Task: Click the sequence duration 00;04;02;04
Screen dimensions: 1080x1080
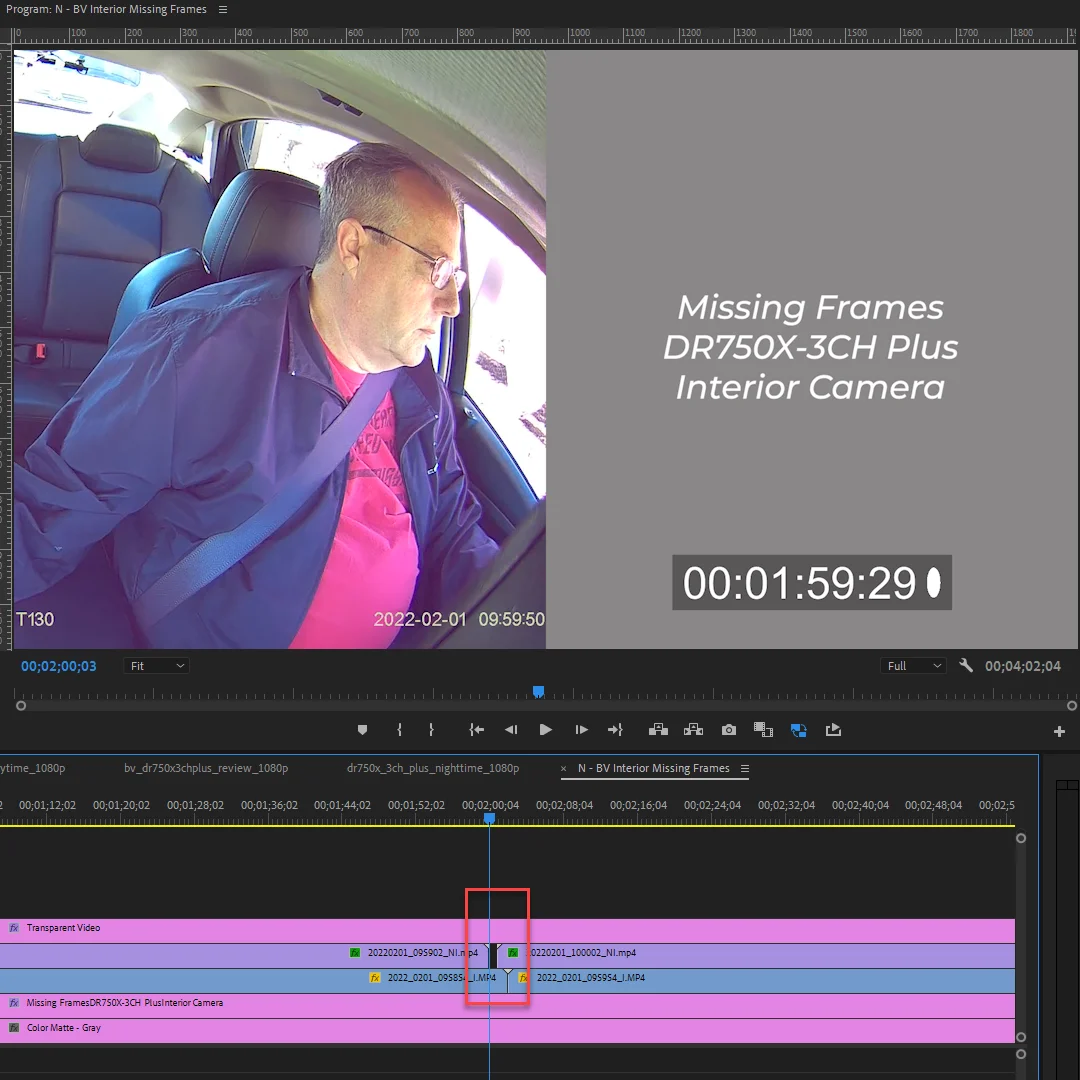Action: [x=1023, y=666]
